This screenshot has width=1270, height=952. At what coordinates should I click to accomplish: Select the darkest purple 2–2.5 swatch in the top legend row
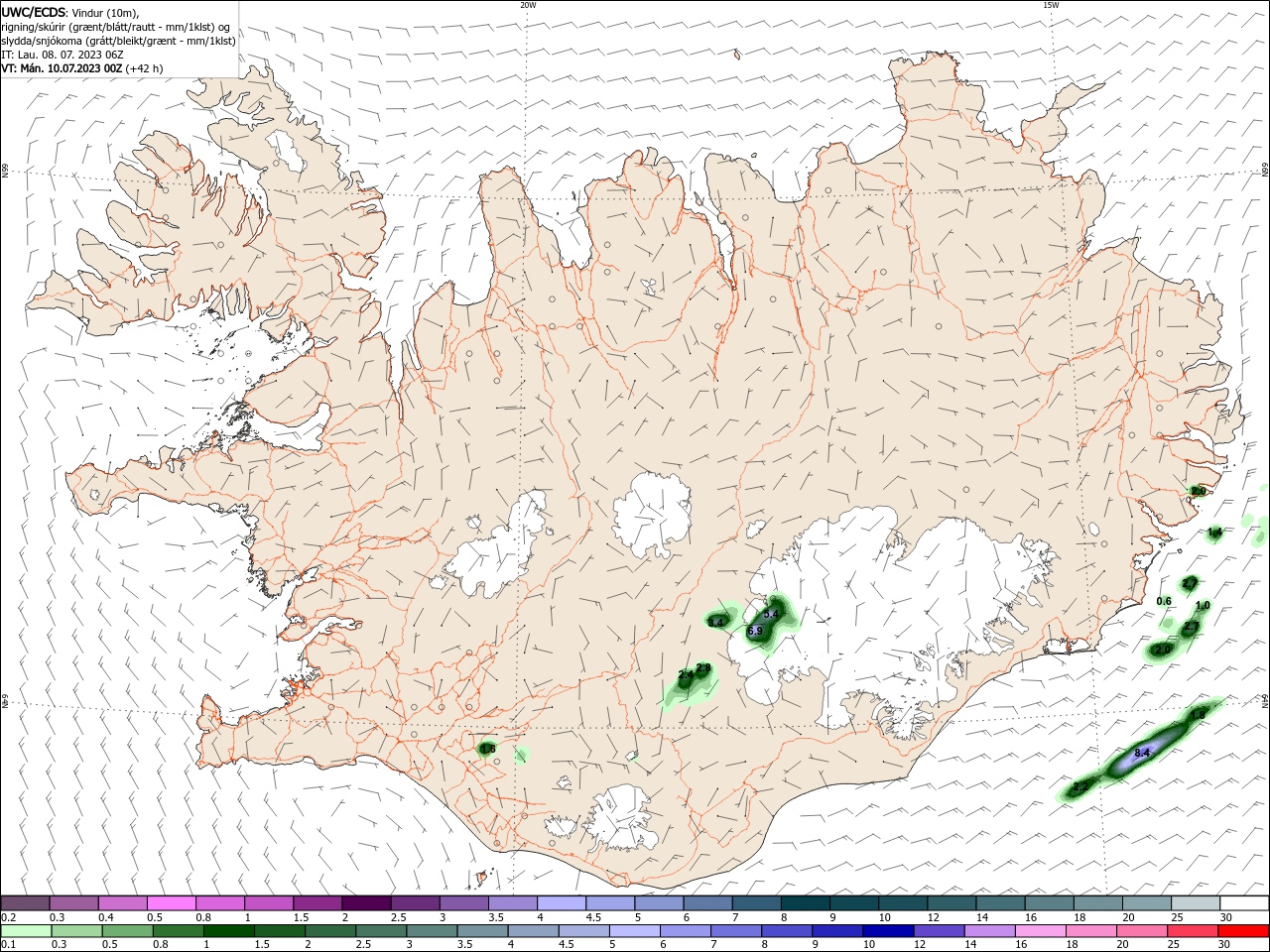365,903
